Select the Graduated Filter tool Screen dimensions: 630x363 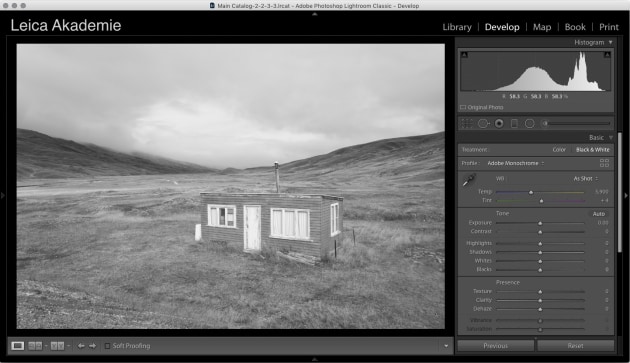coord(514,123)
